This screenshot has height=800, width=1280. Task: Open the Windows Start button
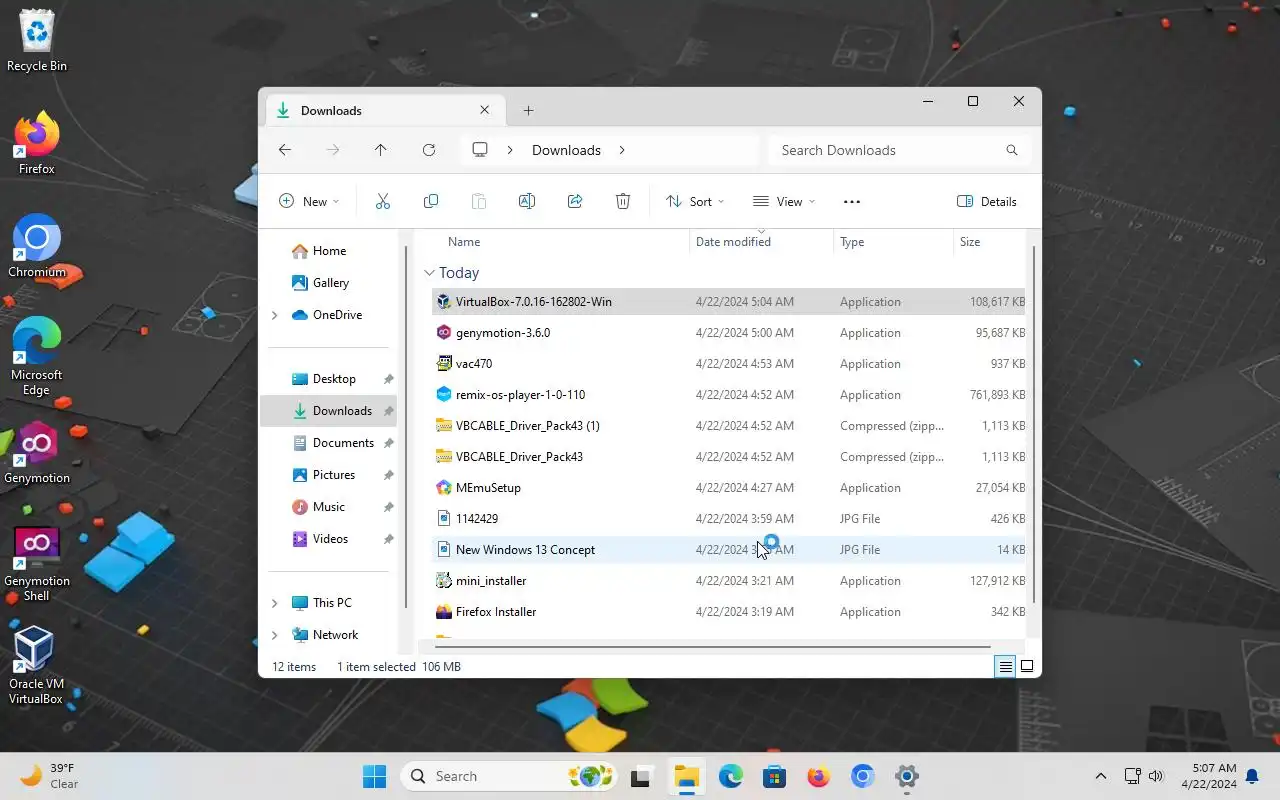375,776
